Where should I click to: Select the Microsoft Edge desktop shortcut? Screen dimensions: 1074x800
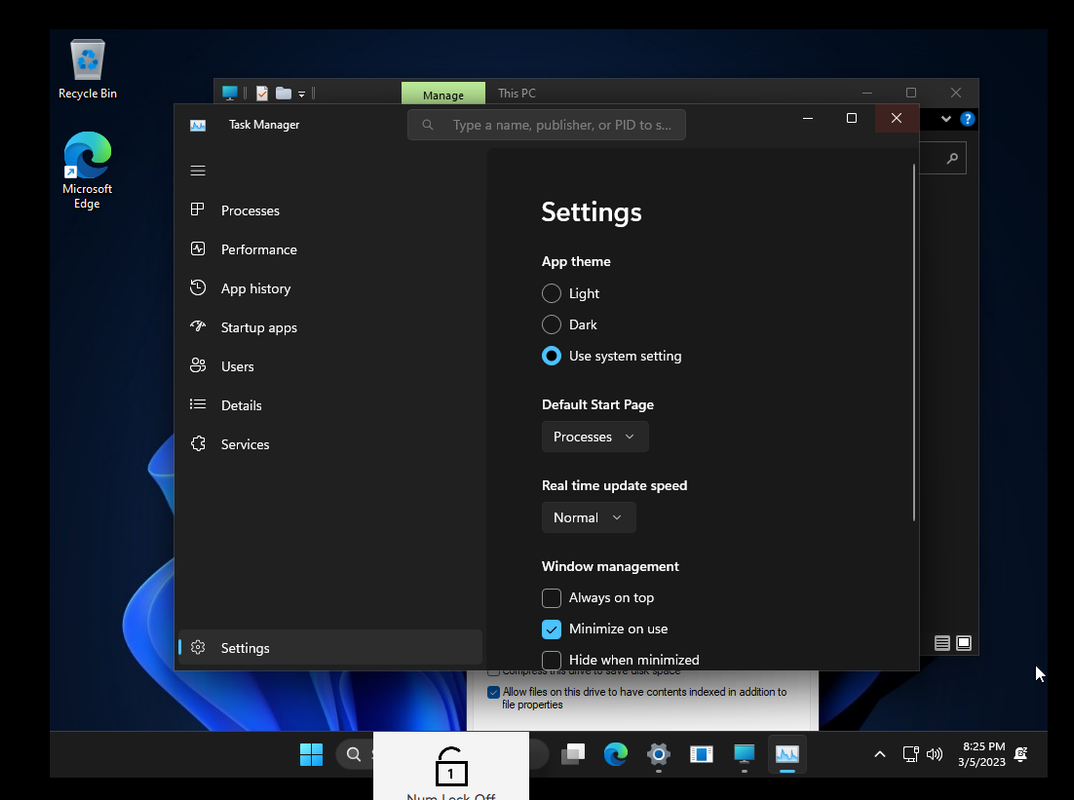tap(87, 171)
